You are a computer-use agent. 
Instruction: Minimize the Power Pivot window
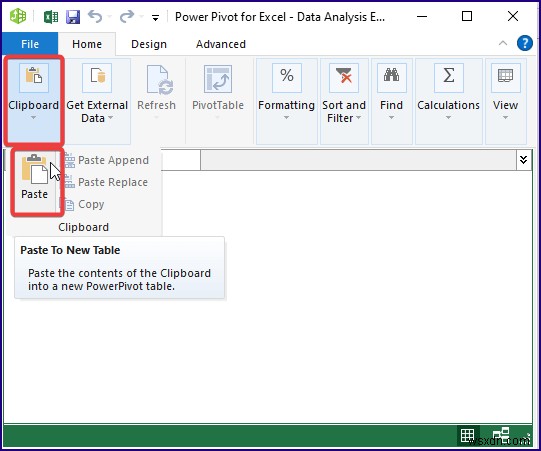pyautogui.click(x=422, y=16)
